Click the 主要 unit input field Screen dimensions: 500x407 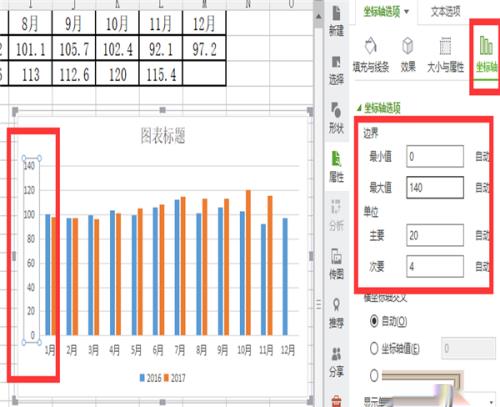click(435, 235)
